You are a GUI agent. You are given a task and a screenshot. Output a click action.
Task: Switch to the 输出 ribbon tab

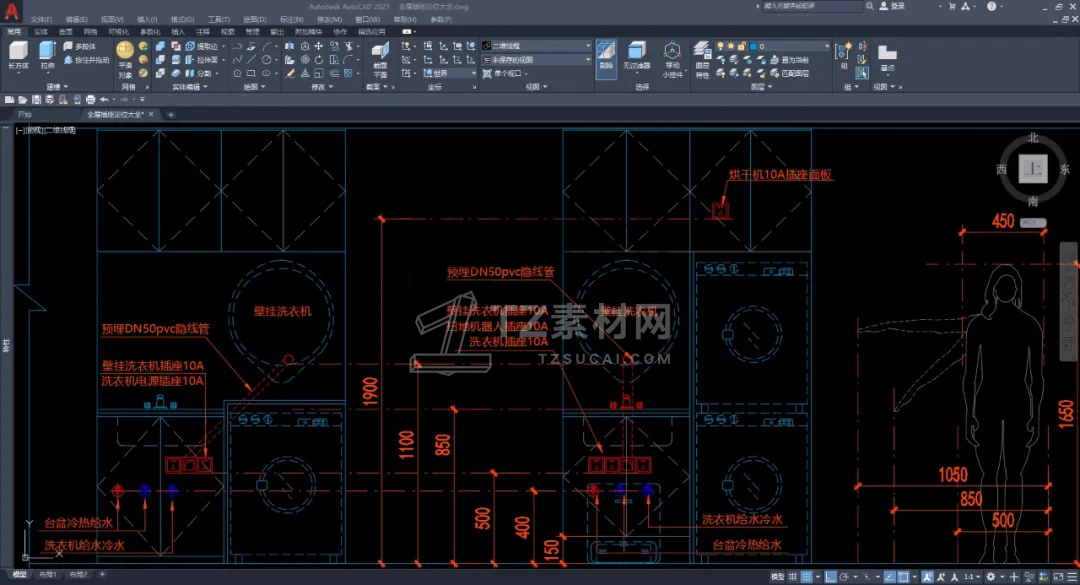(277, 32)
